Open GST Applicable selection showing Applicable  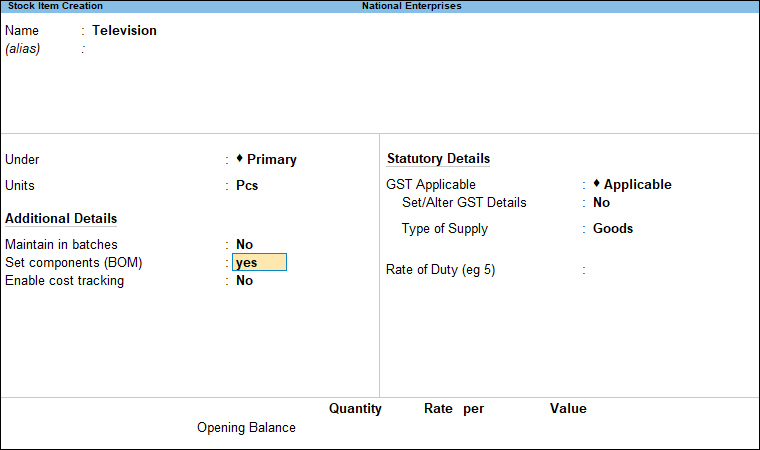(637, 185)
